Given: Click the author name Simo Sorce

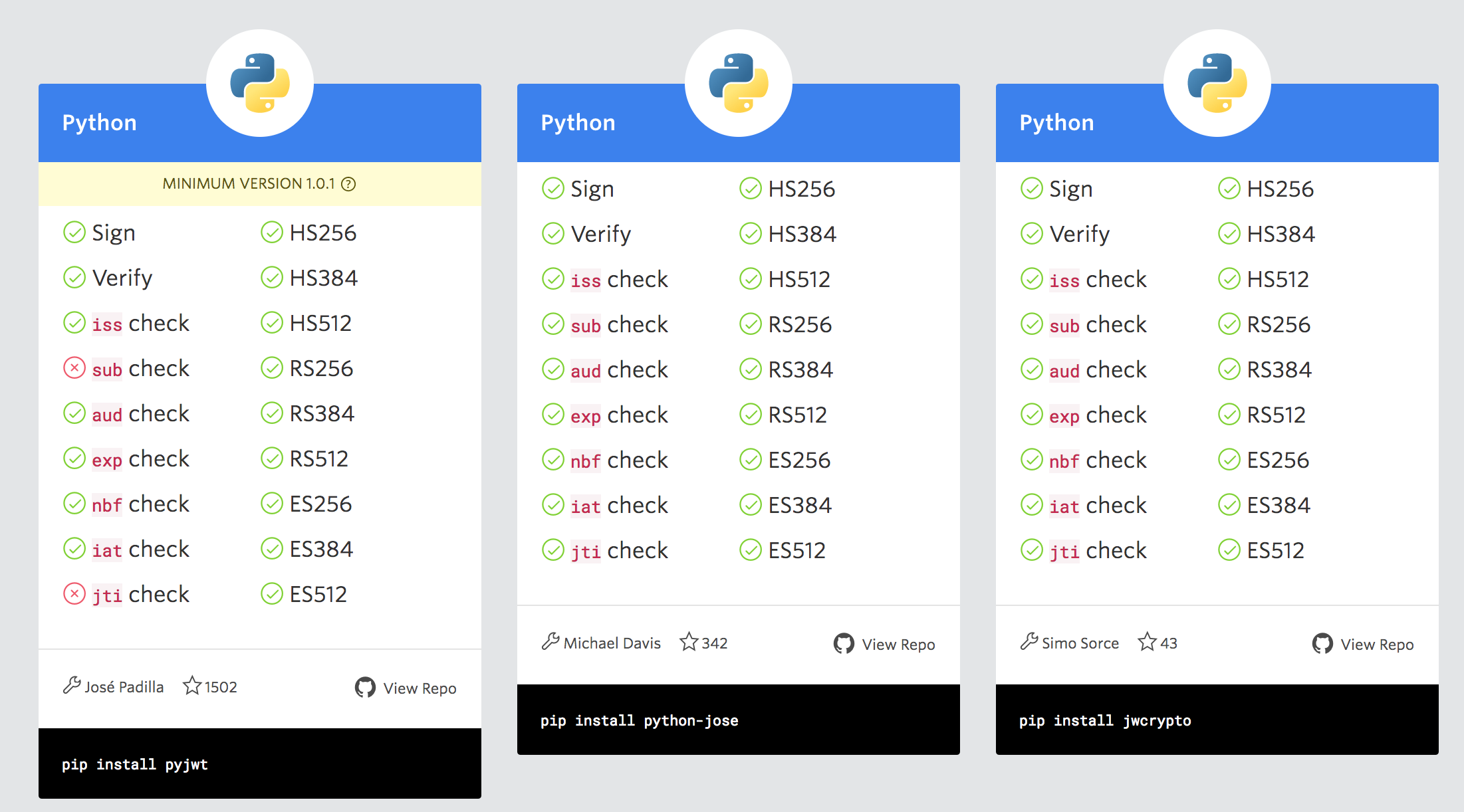Looking at the screenshot, I should coord(1080,643).
